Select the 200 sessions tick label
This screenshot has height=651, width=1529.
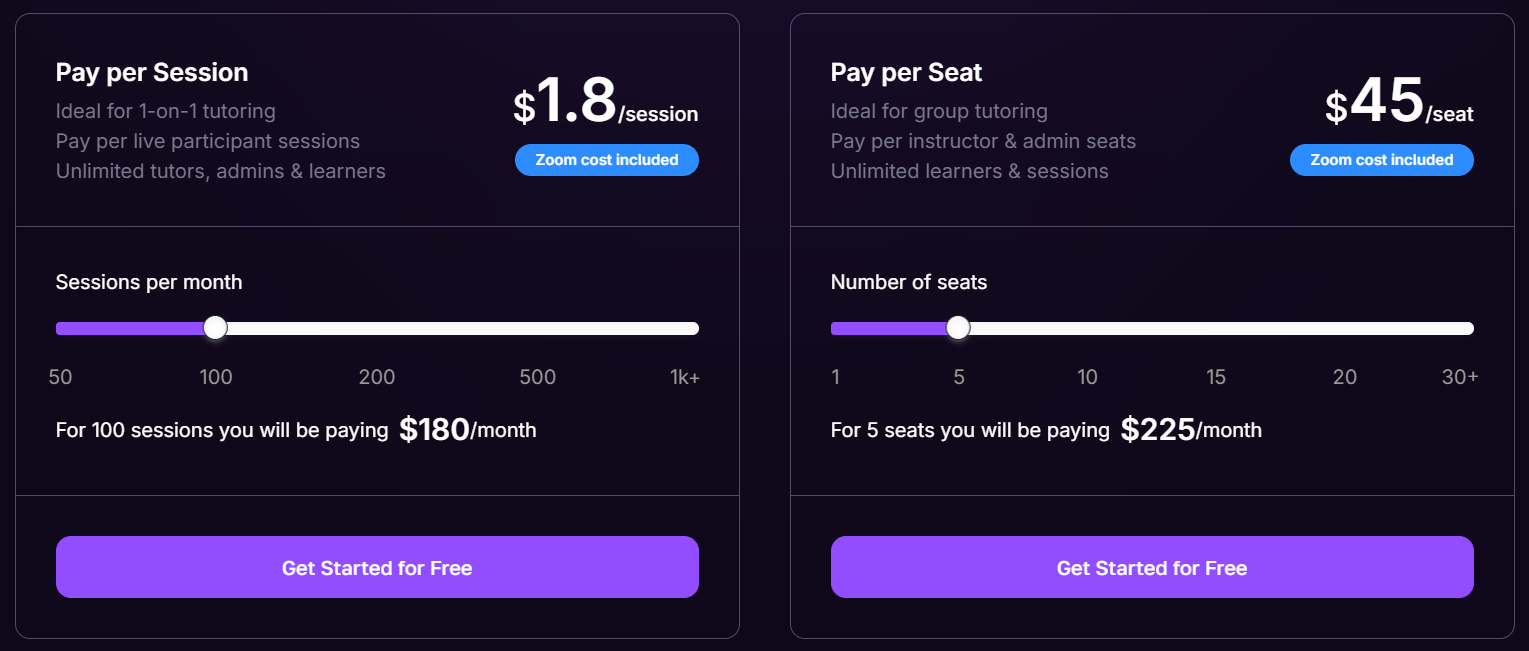(x=377, y=377)
